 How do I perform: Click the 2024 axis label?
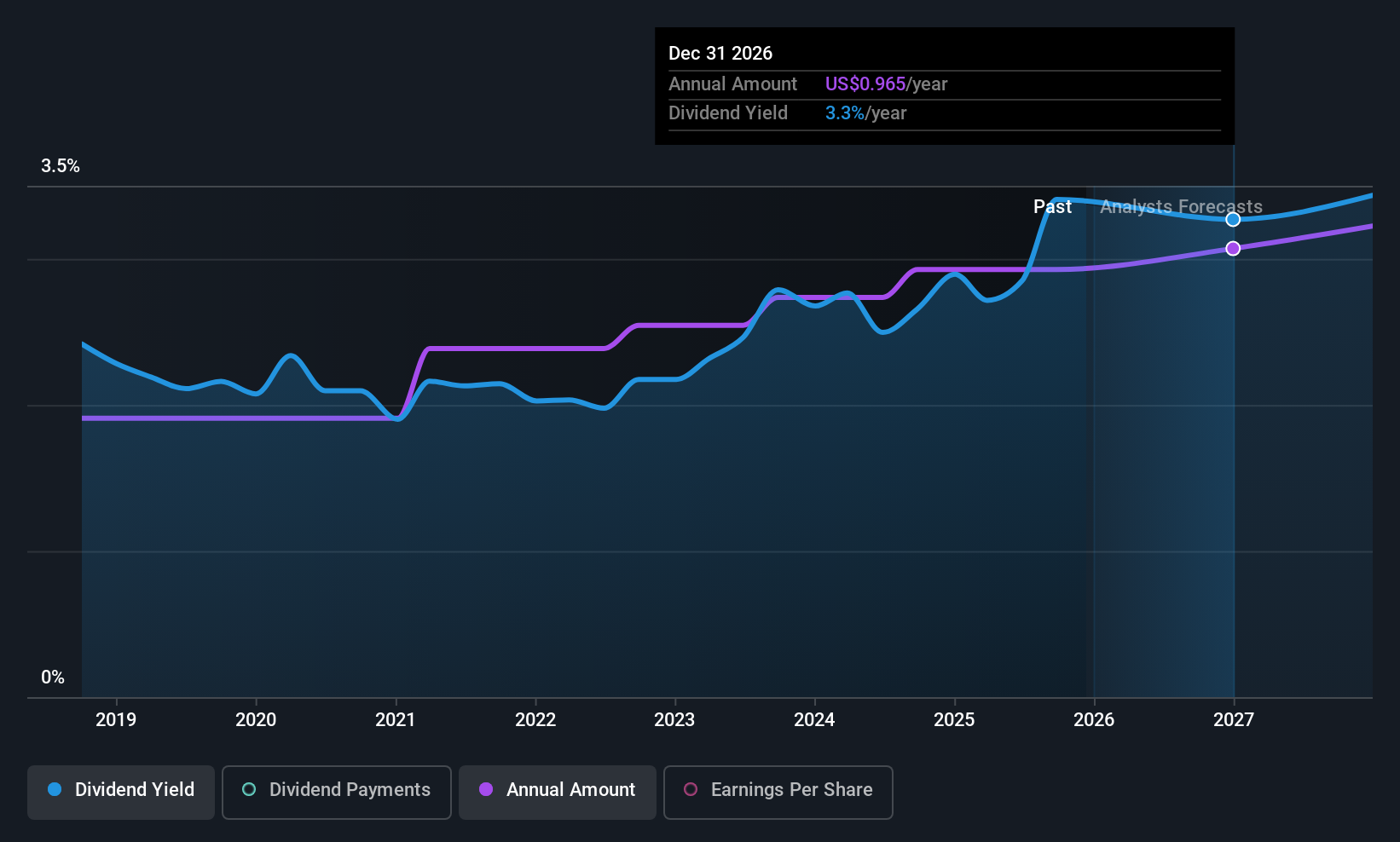click(814, 719)
